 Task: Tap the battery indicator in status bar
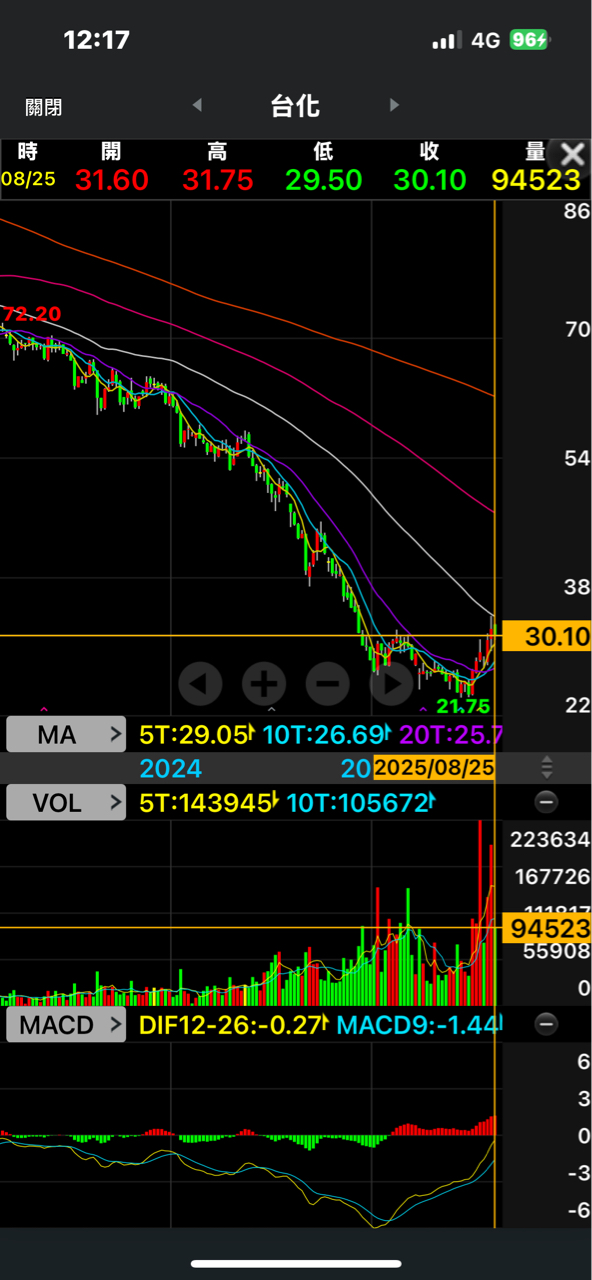click(528, 40)
